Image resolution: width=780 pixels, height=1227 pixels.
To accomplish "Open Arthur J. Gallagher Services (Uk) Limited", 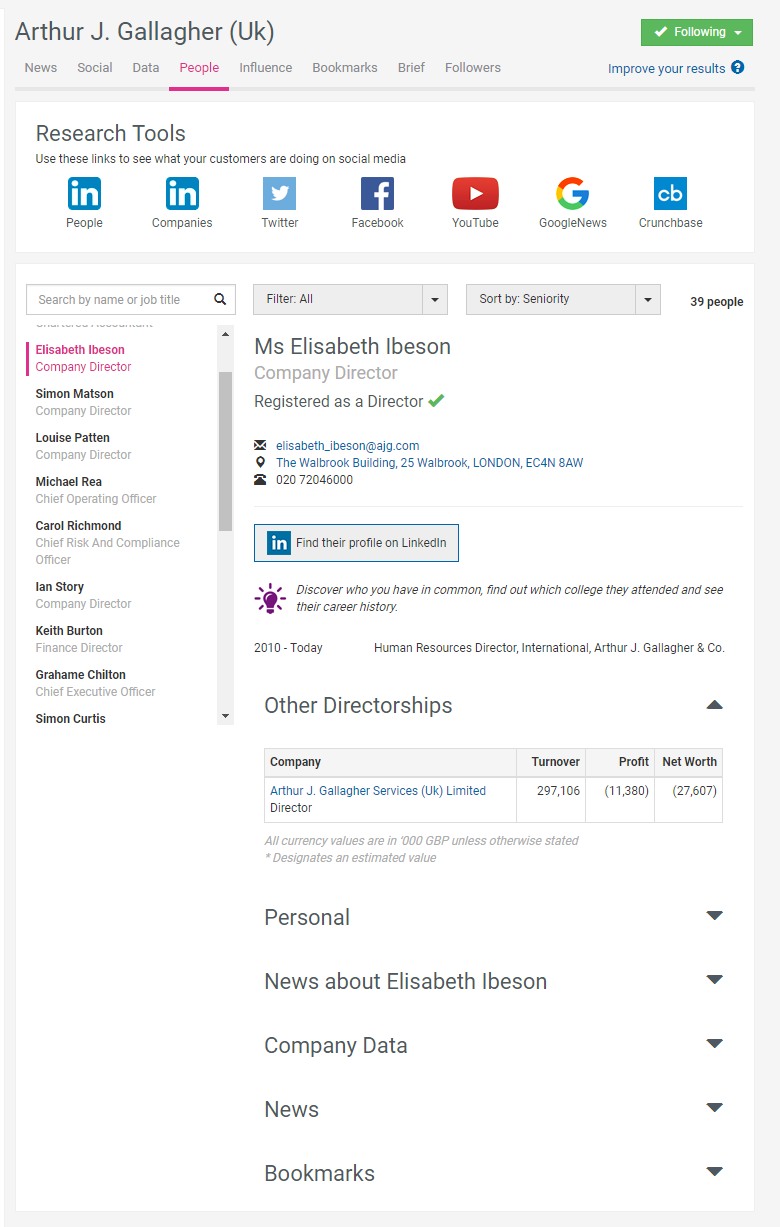I will click(x=378, y=791).
